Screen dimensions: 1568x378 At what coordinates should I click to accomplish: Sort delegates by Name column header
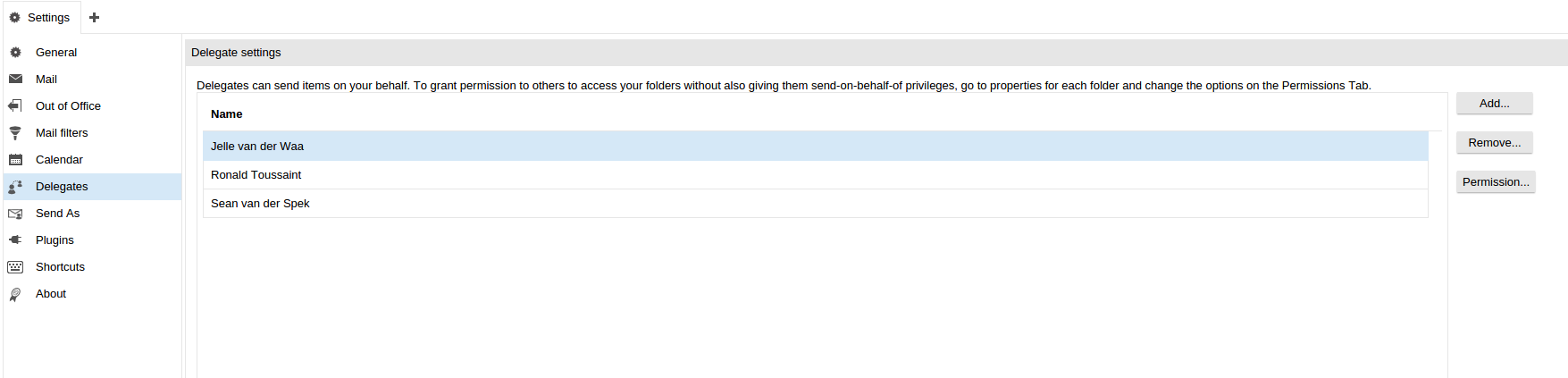(x=227, y=114)
